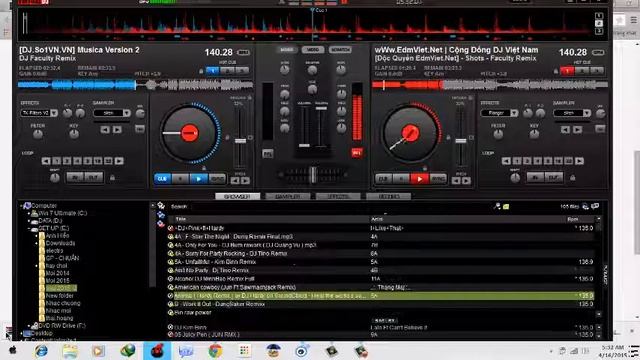Play the left deck sampler sample
This screenshot has width=640, height=360.
tap(118, 130)
